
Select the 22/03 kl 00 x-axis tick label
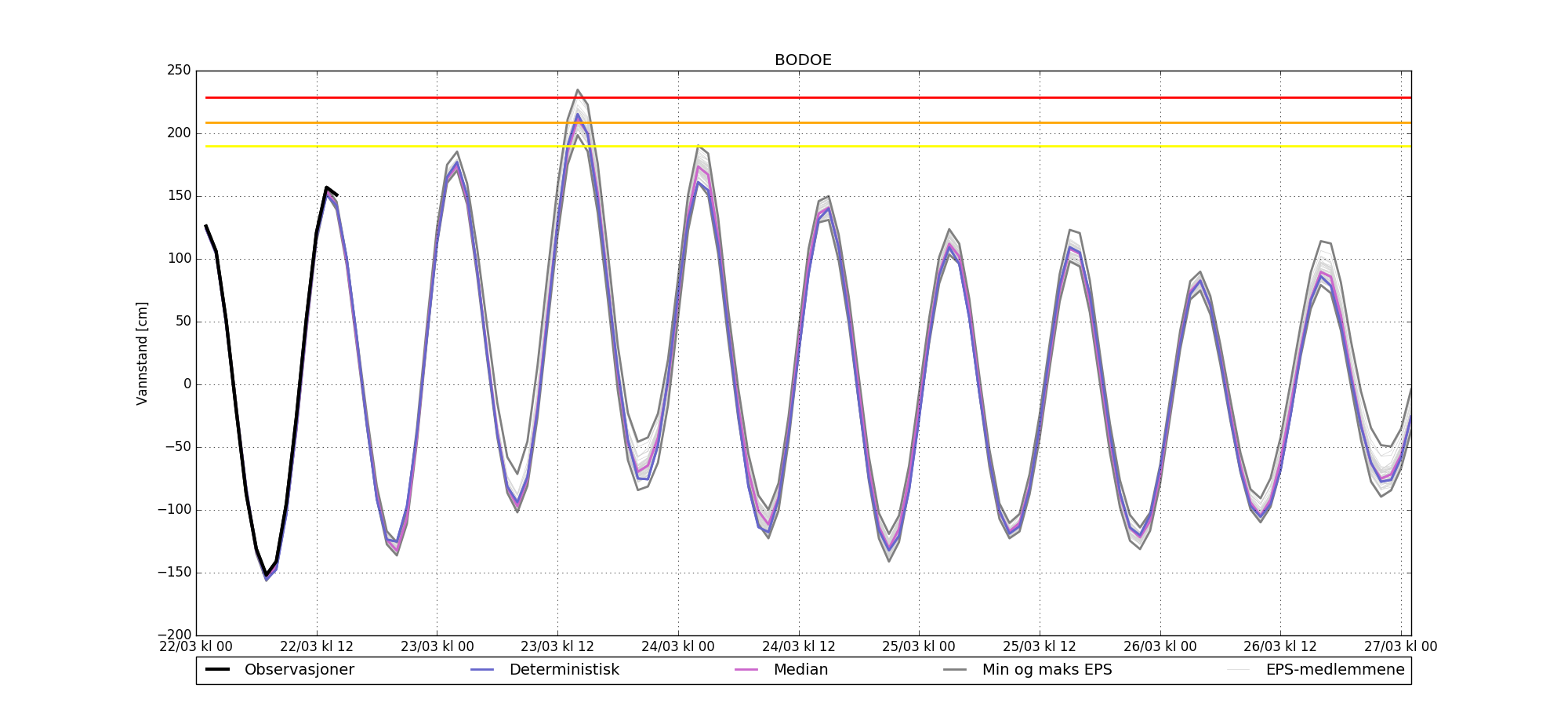tap(196, 647)
